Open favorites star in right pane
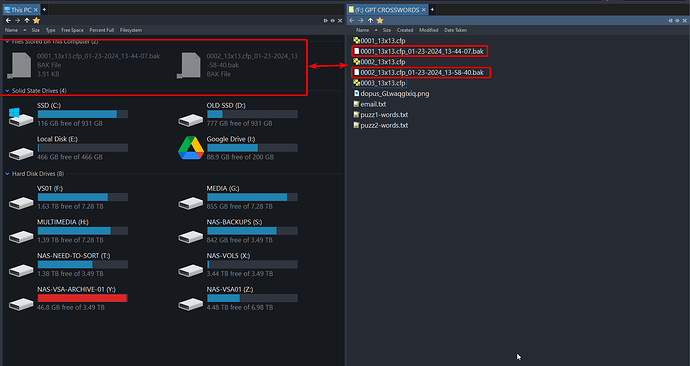The image size is (690, 366). click(x=380, y=20)
